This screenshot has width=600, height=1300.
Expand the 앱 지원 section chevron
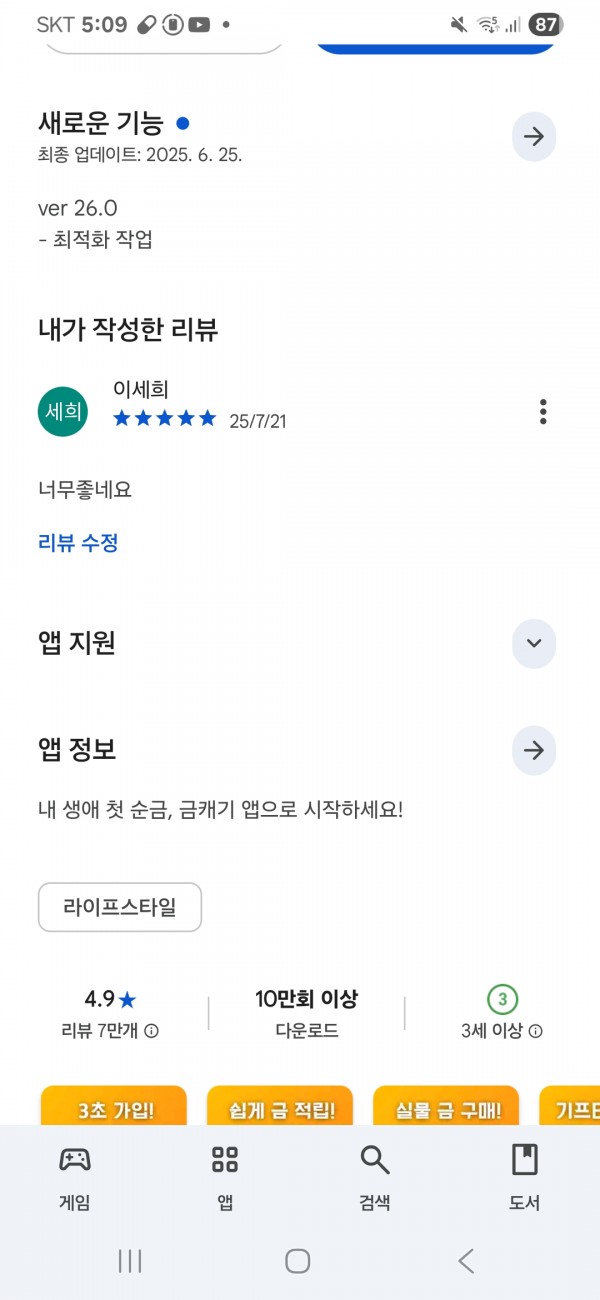534,643
